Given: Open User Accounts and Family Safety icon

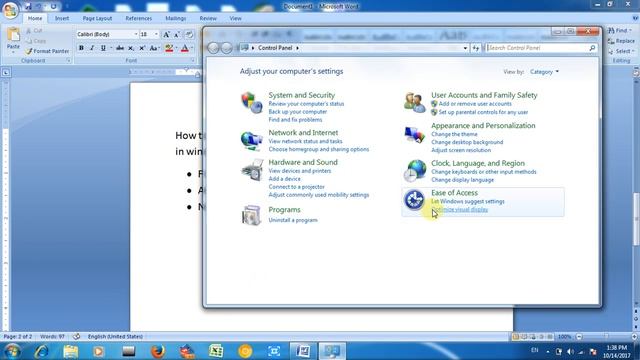Looking at the screenshot, I should 415,102.
